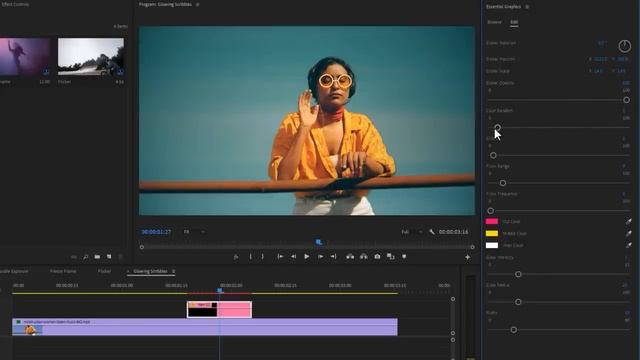
Task: Select the Flicker sequence thumbnail in Project panel
Action: [x=91, y=57]
